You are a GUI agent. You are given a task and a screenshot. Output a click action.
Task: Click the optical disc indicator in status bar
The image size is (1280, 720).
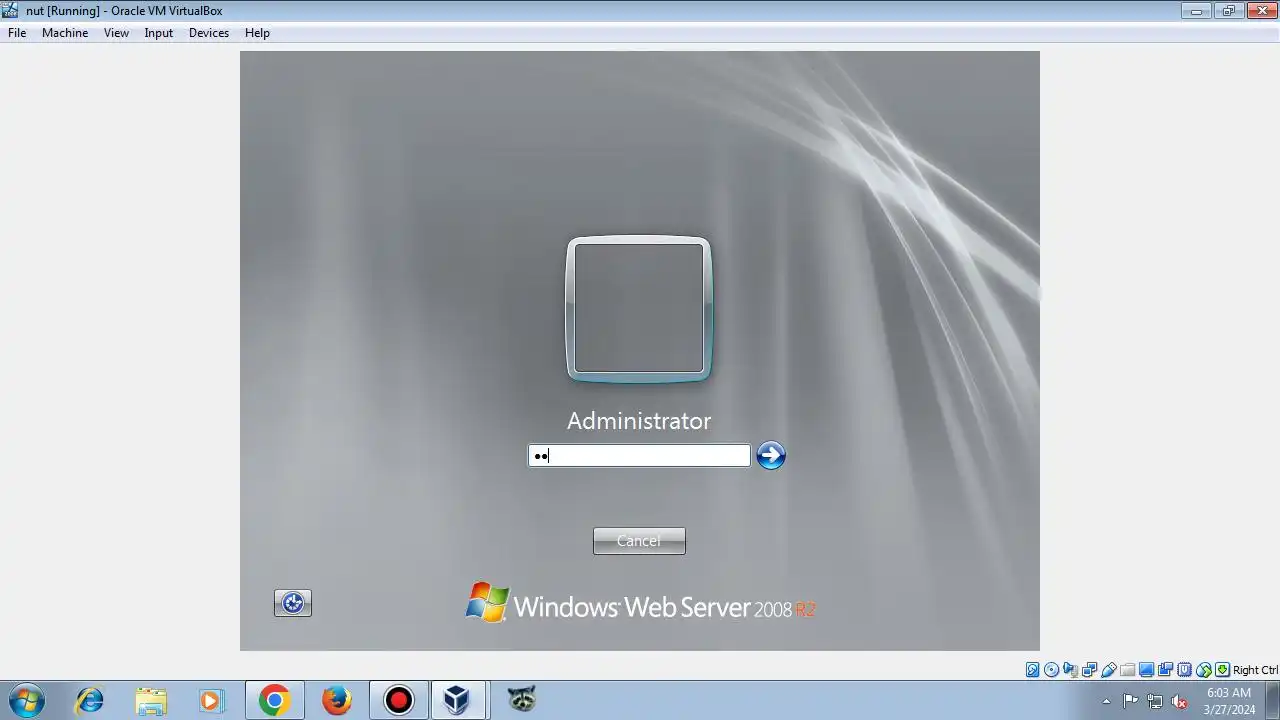(x=1052, y=670)
